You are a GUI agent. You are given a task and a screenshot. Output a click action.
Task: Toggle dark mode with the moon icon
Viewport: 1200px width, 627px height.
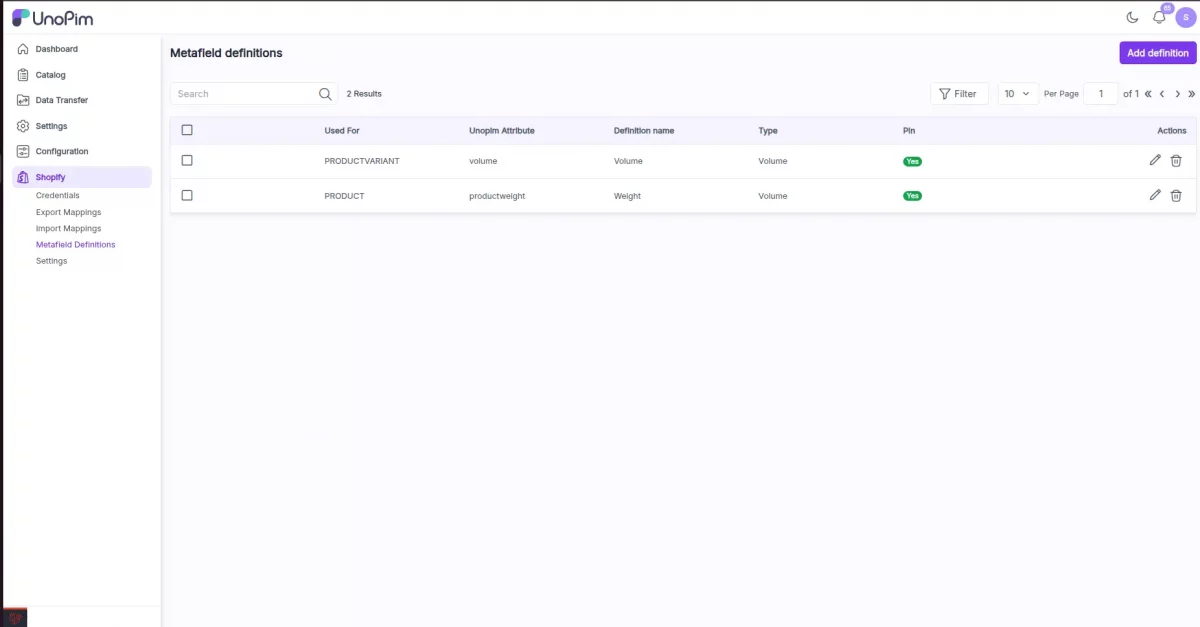[1131, 17]
